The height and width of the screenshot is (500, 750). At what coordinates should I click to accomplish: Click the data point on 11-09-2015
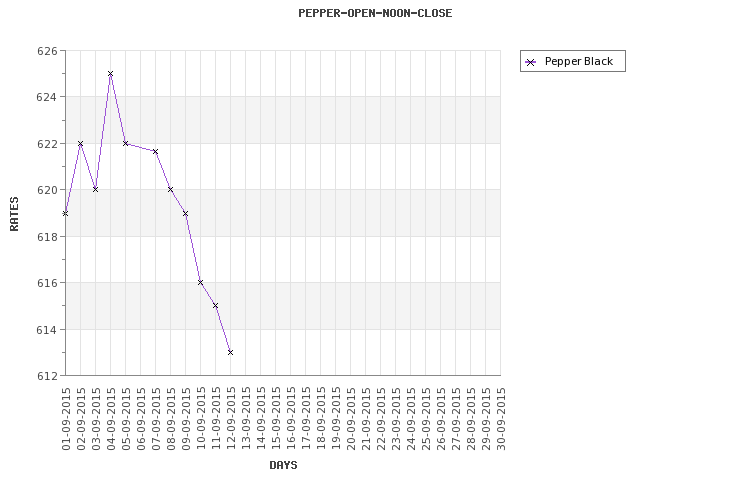pos(215,306)
